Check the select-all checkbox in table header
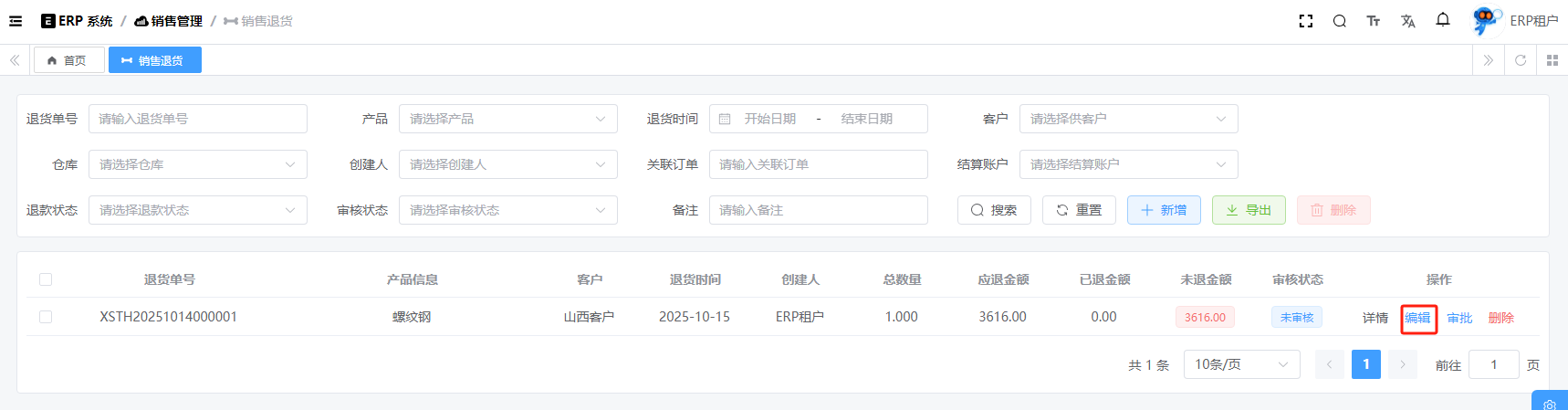Screen dimensions: 1568x410 (46, 279)
